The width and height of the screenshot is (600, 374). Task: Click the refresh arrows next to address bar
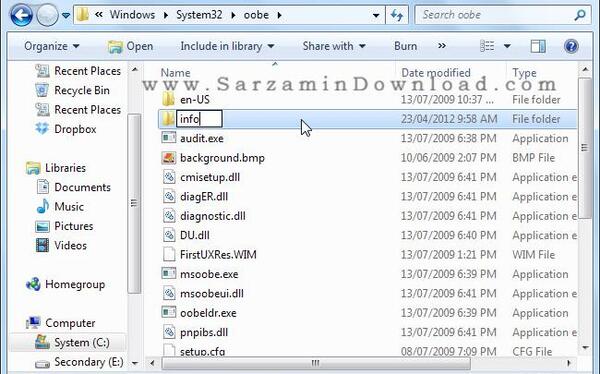click(396, 15)
